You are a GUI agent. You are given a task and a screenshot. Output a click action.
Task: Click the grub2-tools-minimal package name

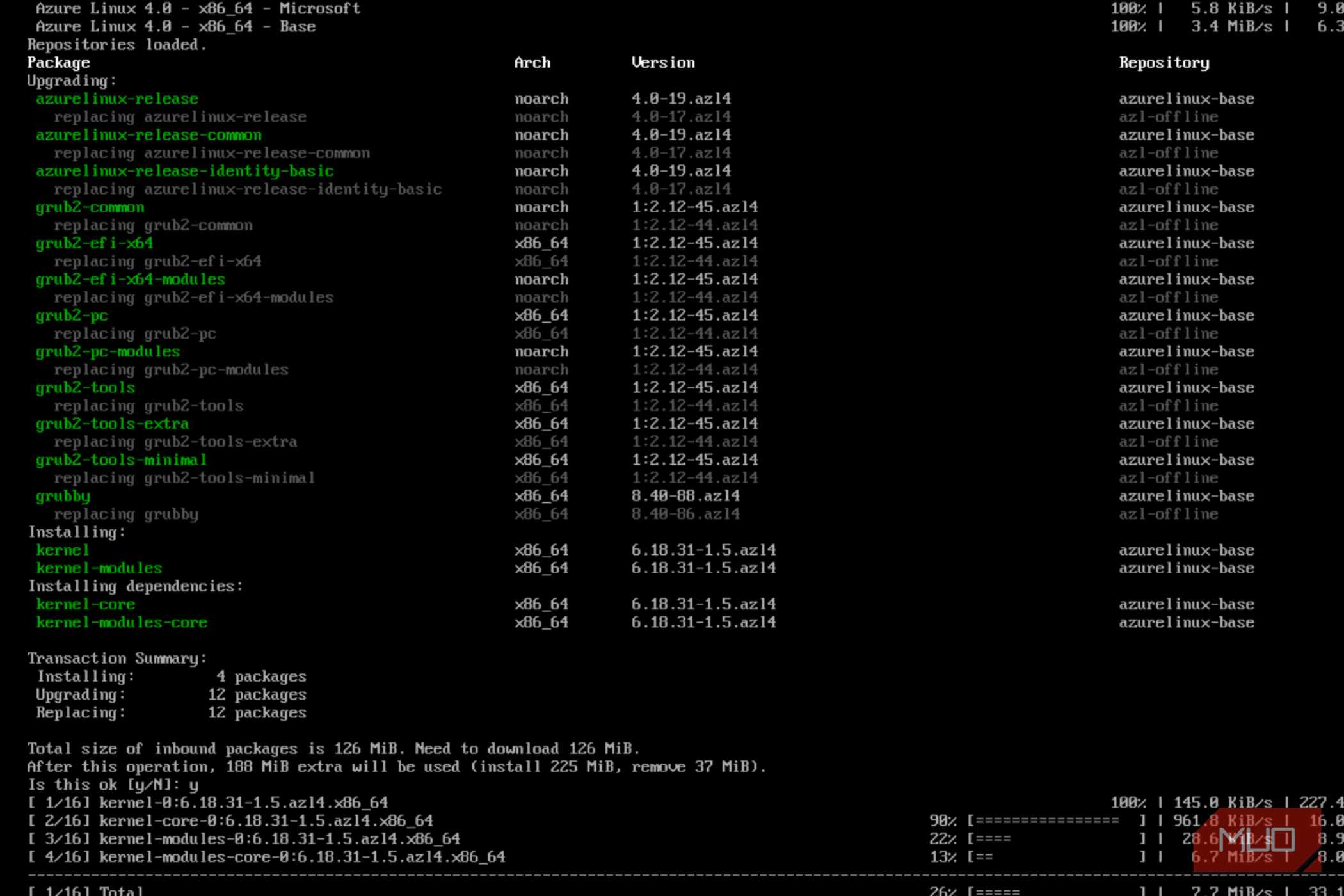[122, 460]
